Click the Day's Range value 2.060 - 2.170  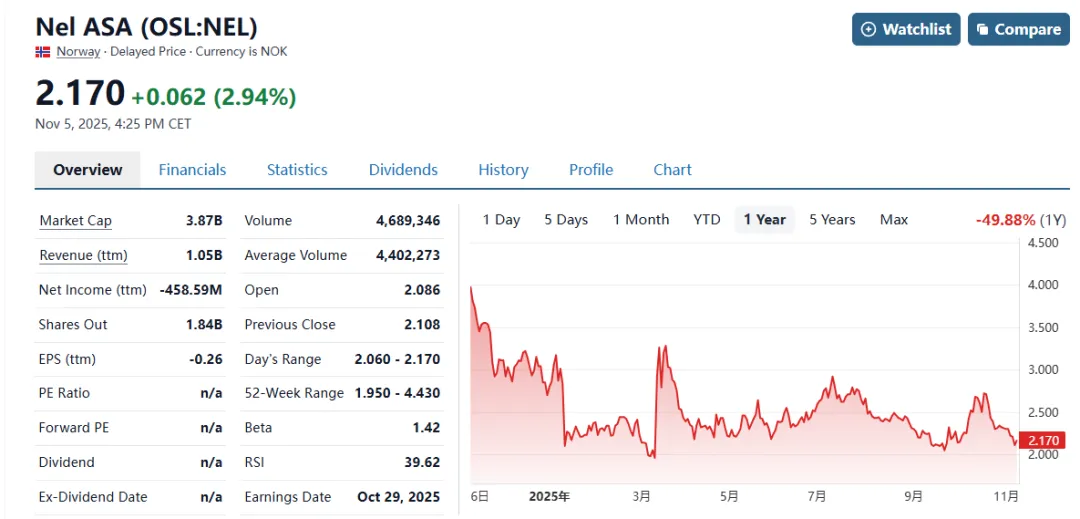[397, 359]
